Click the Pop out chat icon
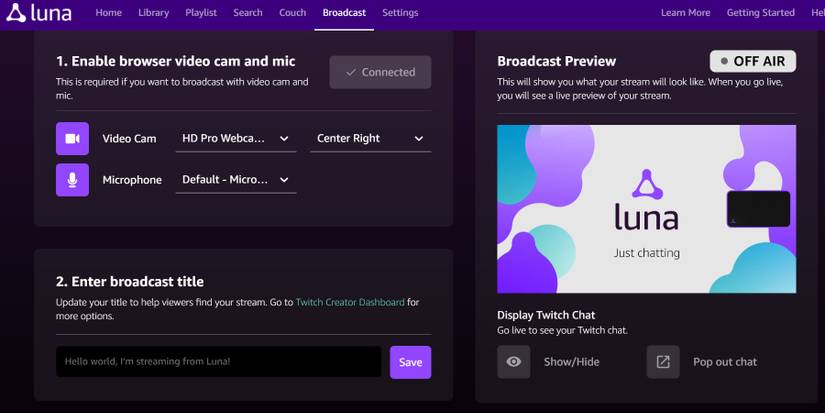825x413 pixels. [x=663, y=361]
